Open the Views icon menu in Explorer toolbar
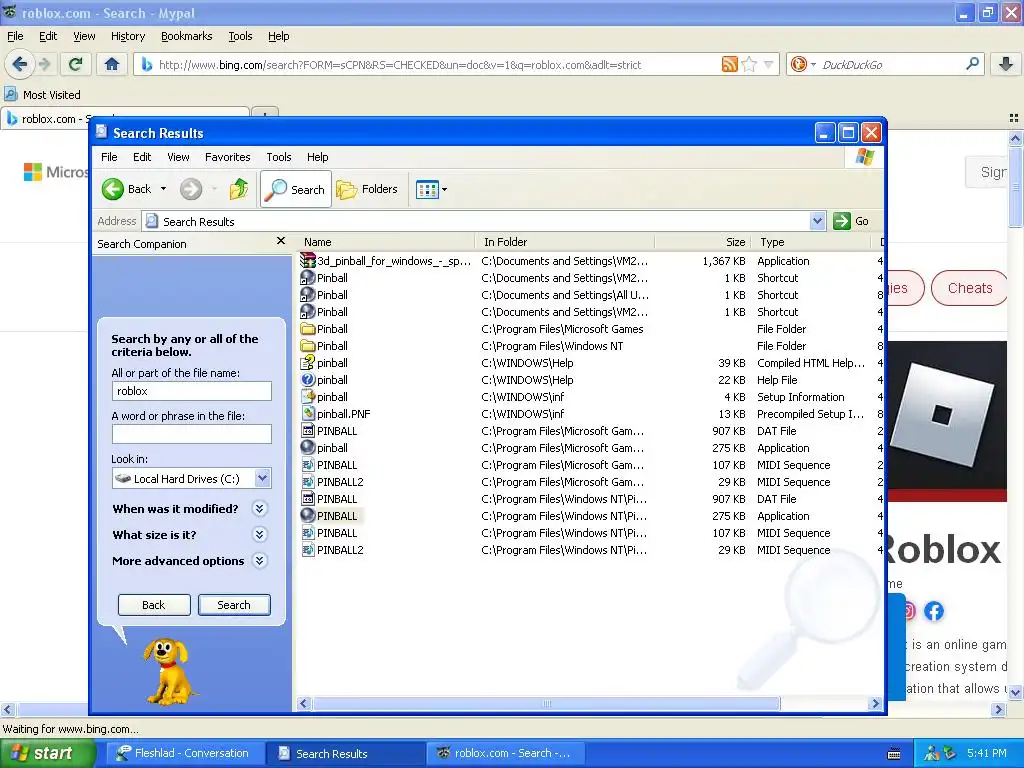 pyautogui.click(x=432, y=190)
